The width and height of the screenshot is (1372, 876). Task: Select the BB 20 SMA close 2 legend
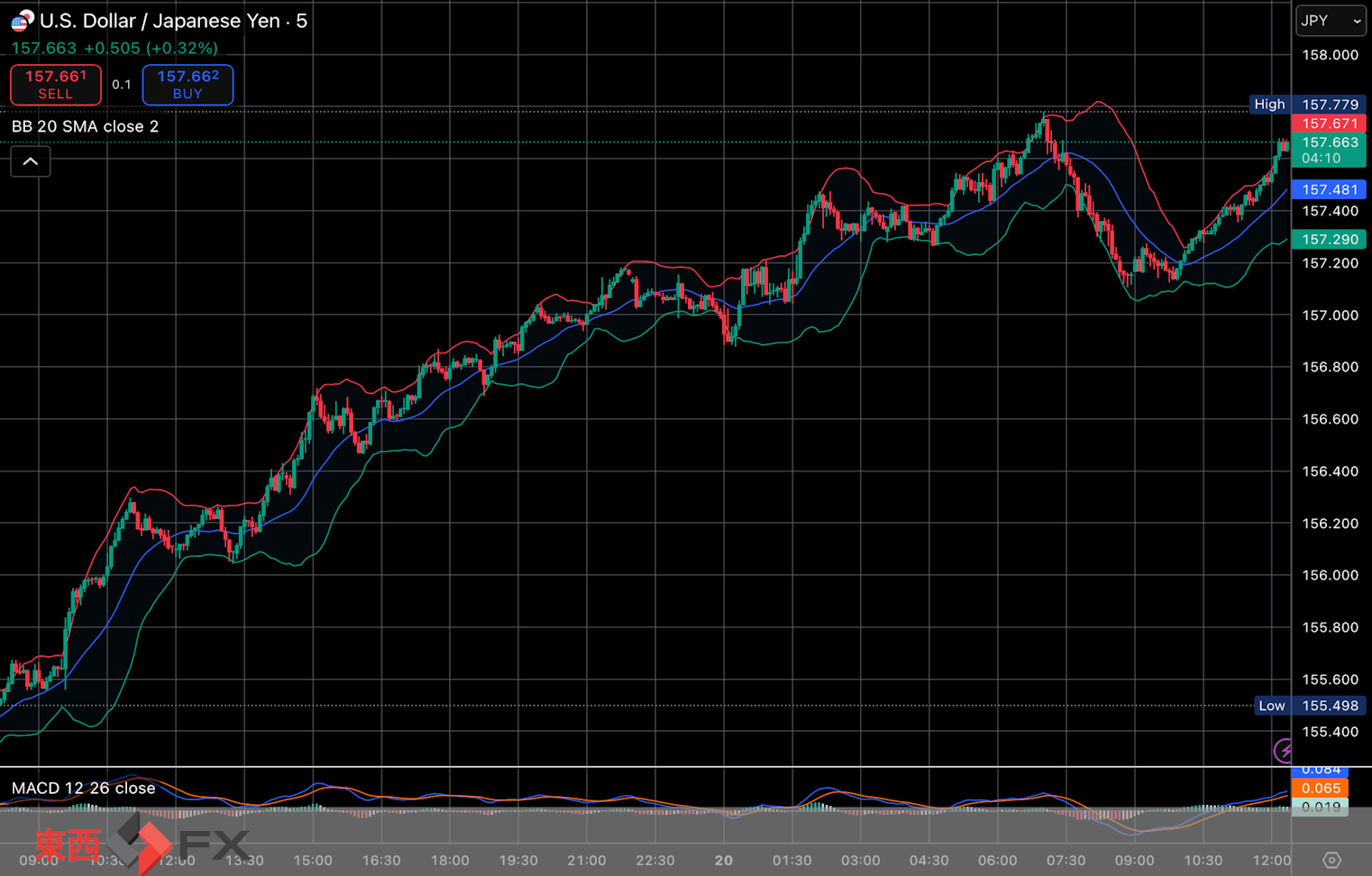point(86,126)
